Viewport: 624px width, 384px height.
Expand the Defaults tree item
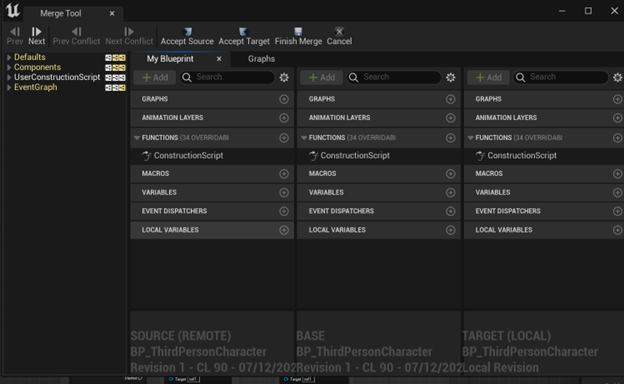(9, 57)
